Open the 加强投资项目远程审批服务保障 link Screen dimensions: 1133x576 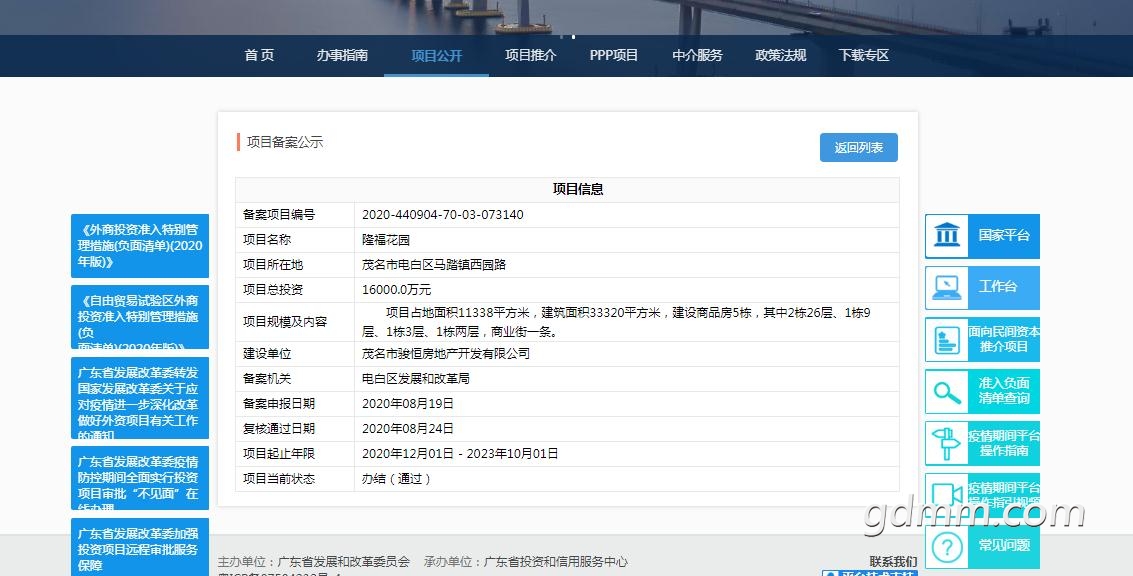(x=140, y=547)
